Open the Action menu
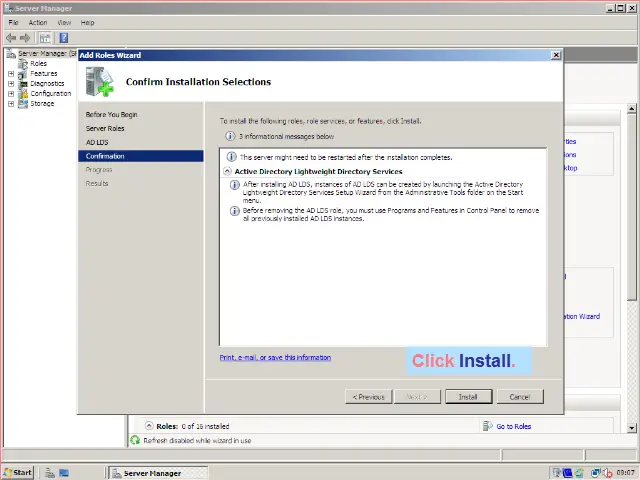 [x=38, y=23]
